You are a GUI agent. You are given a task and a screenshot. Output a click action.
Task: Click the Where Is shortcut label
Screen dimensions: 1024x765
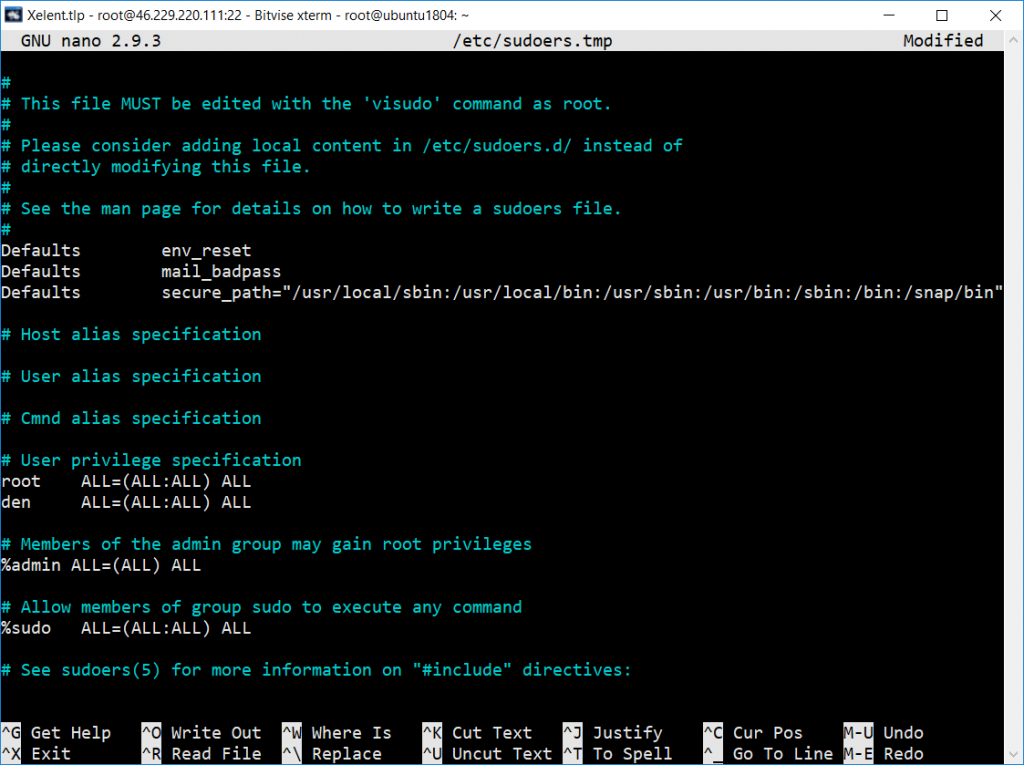click(x=351, y=733)
